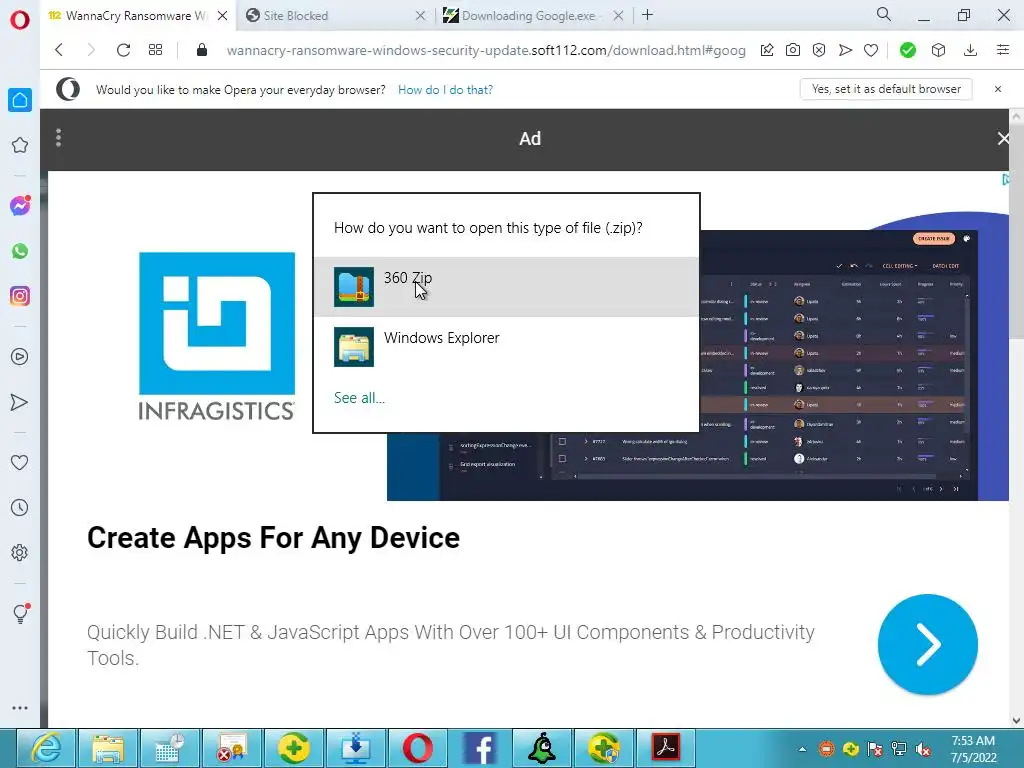Viewport: 1024px width, 768px height.
Task: Click the address bar URL
Action: click(x=486, y=50)
